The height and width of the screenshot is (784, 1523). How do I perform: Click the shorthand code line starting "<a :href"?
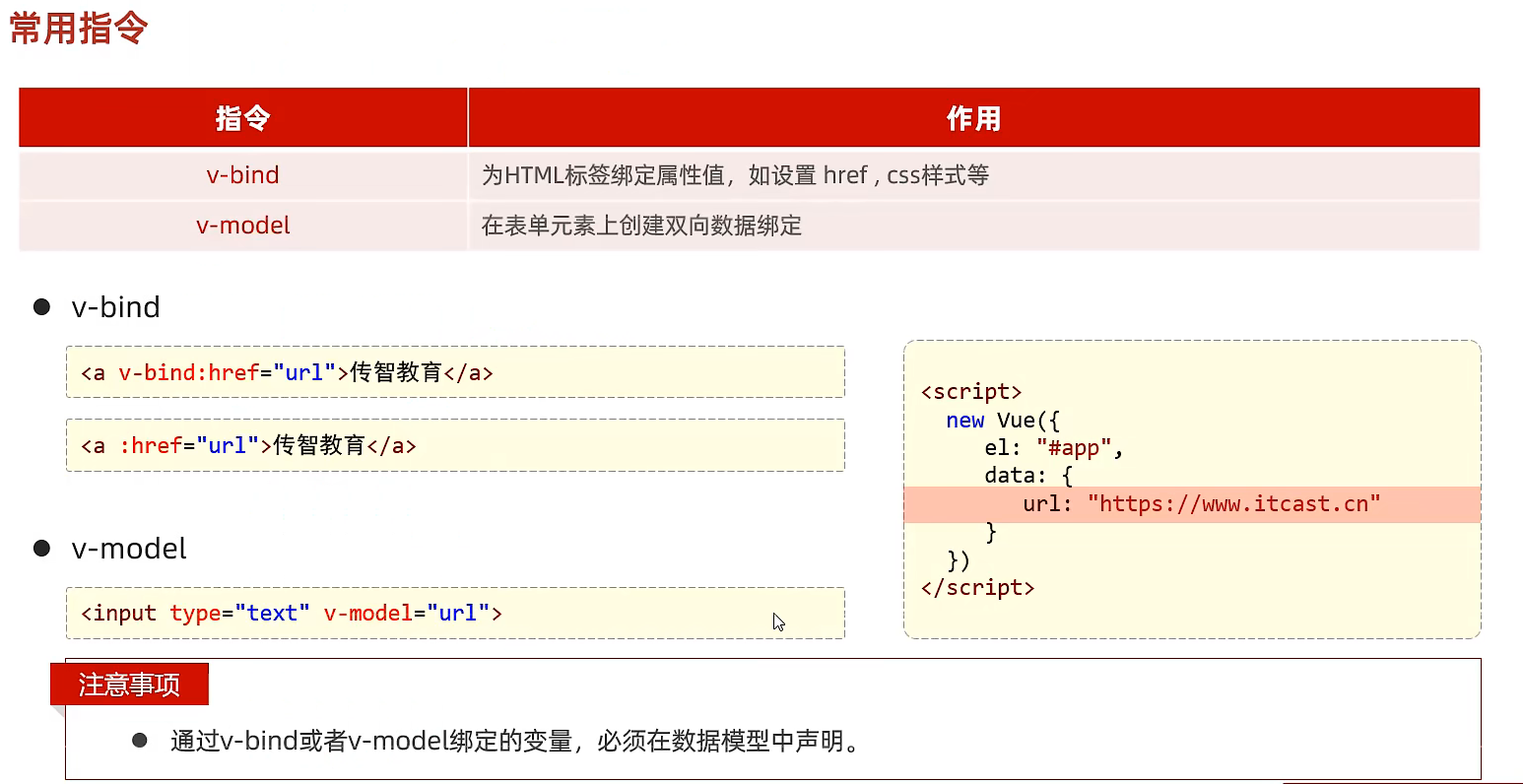[455, 445]
